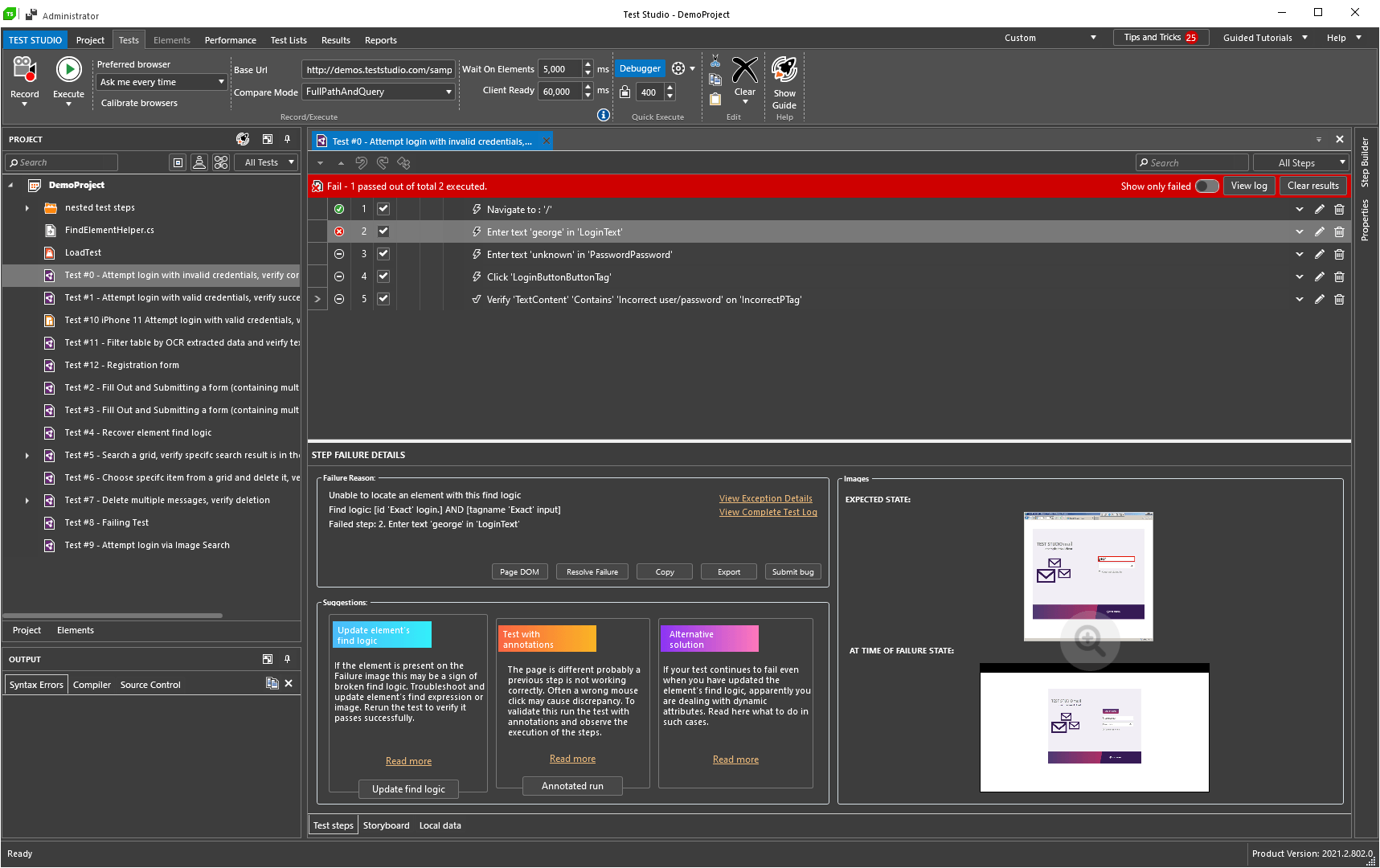
Task: Toggle the Debugger button
Action: click(x=640, y=68)
